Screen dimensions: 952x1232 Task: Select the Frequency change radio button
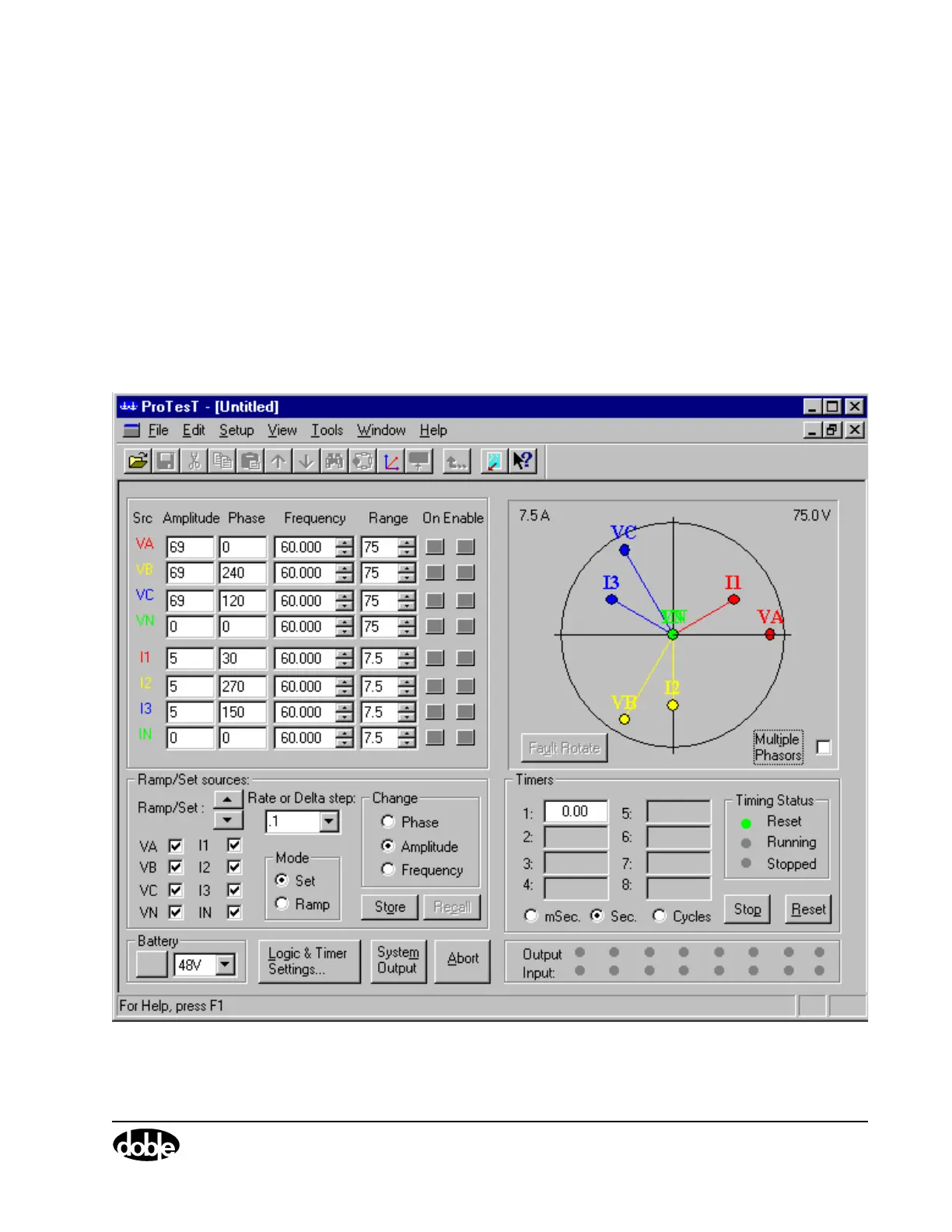point(388,870)
